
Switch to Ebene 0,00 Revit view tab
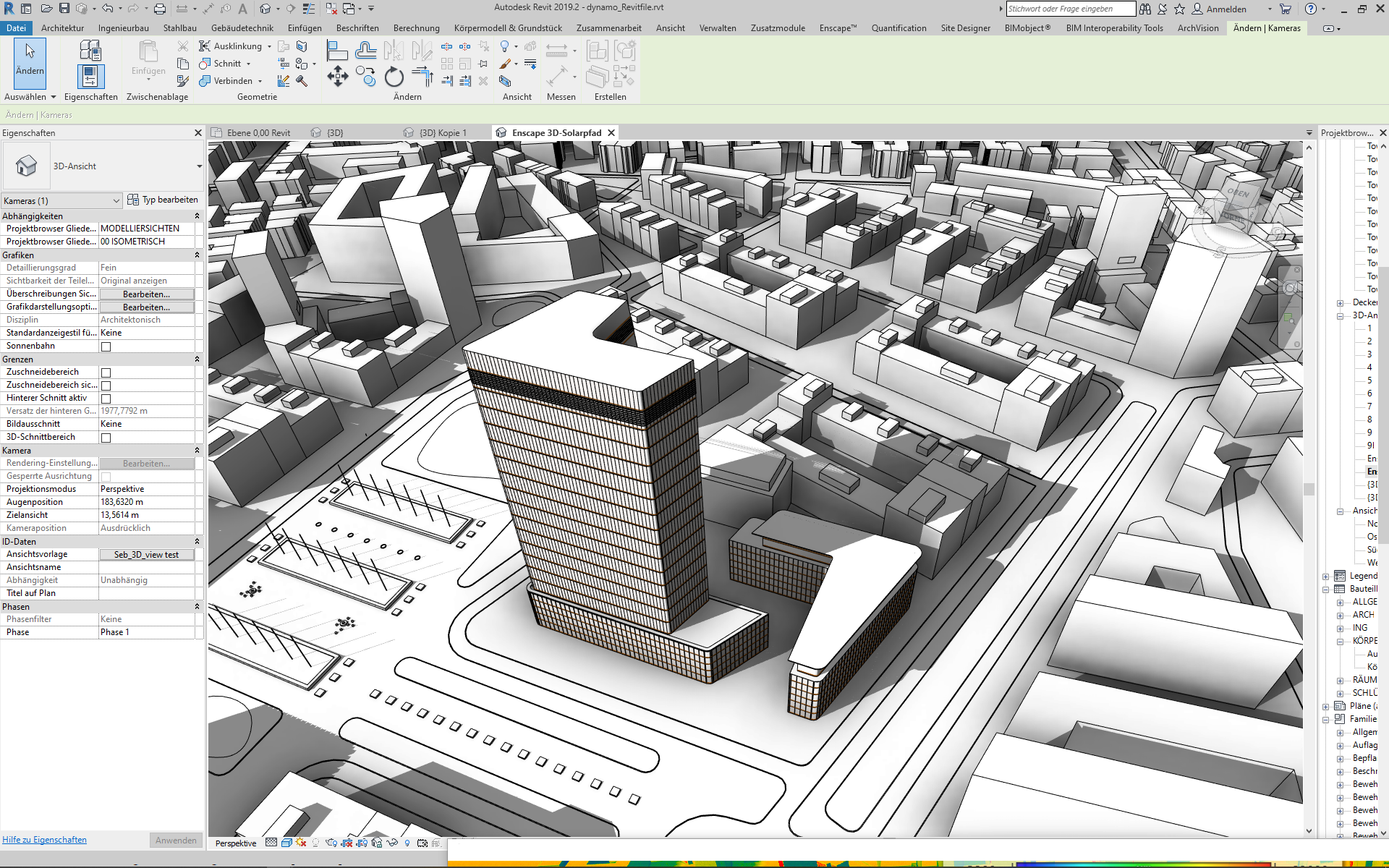(258, 133)
